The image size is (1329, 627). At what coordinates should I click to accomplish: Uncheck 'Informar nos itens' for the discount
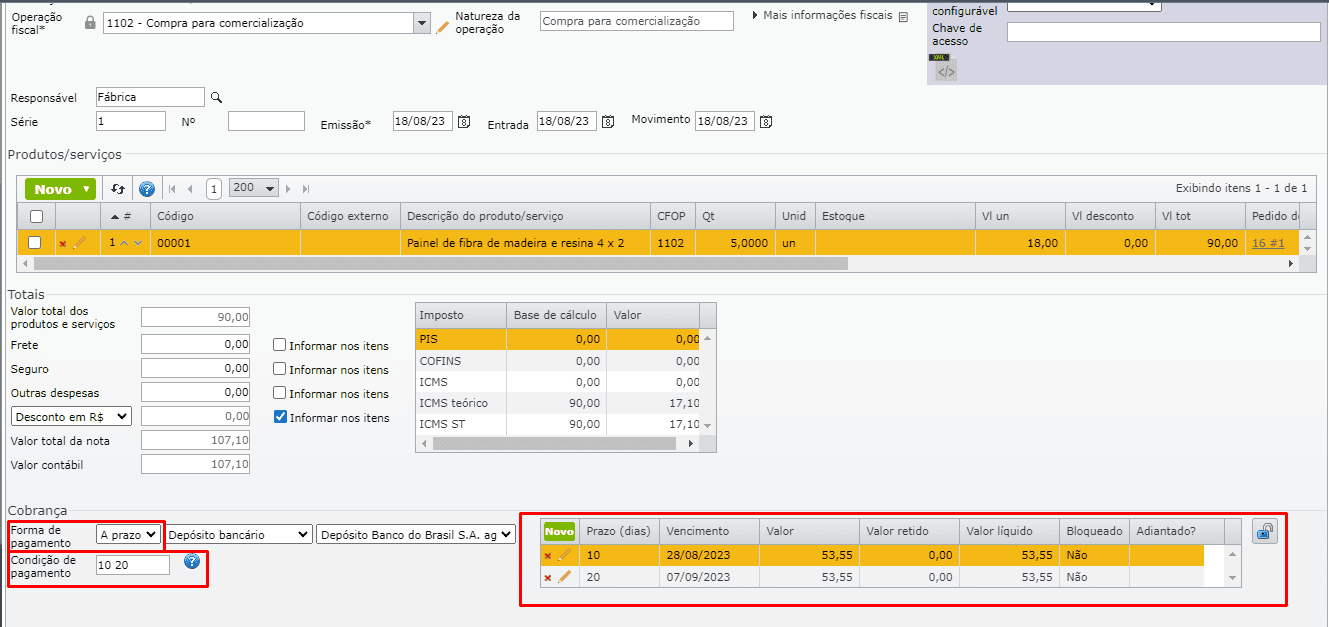click(280, 417)
